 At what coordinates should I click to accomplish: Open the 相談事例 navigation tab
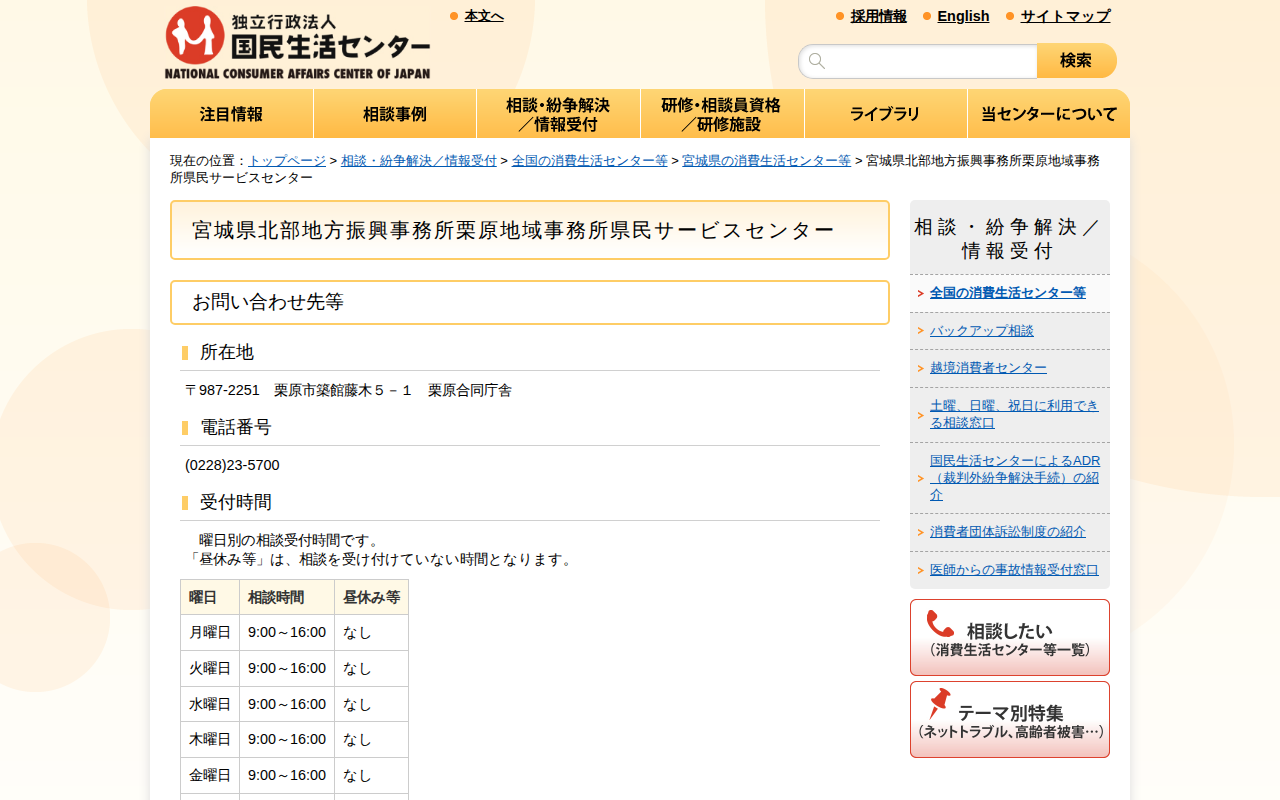point(394,113)
